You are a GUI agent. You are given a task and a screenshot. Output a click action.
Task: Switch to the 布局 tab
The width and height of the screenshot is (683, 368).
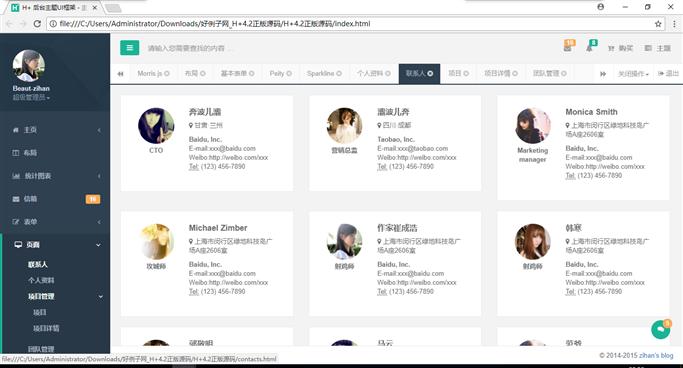pos(191,74)
